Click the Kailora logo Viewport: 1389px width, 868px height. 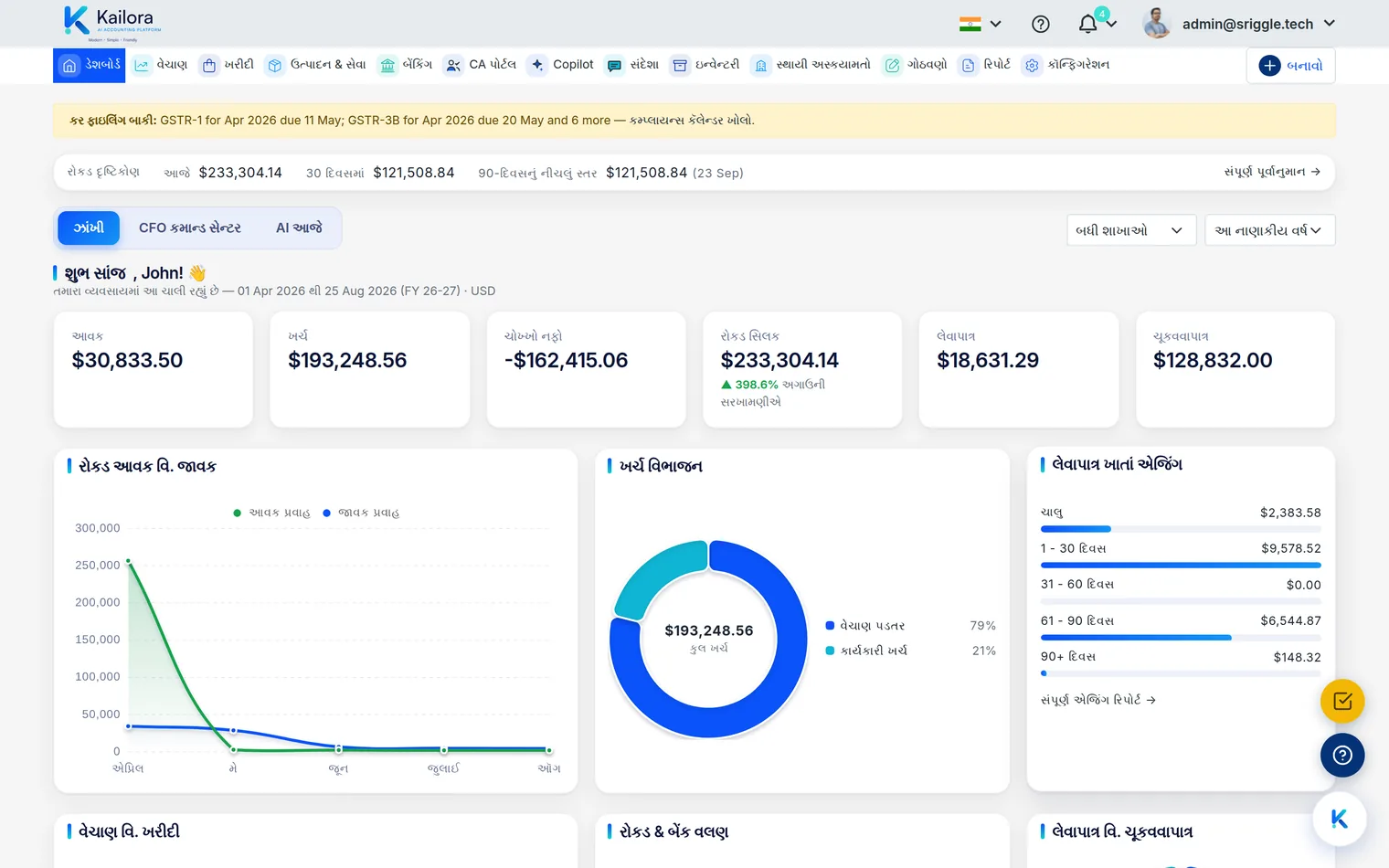pos(112,23)
